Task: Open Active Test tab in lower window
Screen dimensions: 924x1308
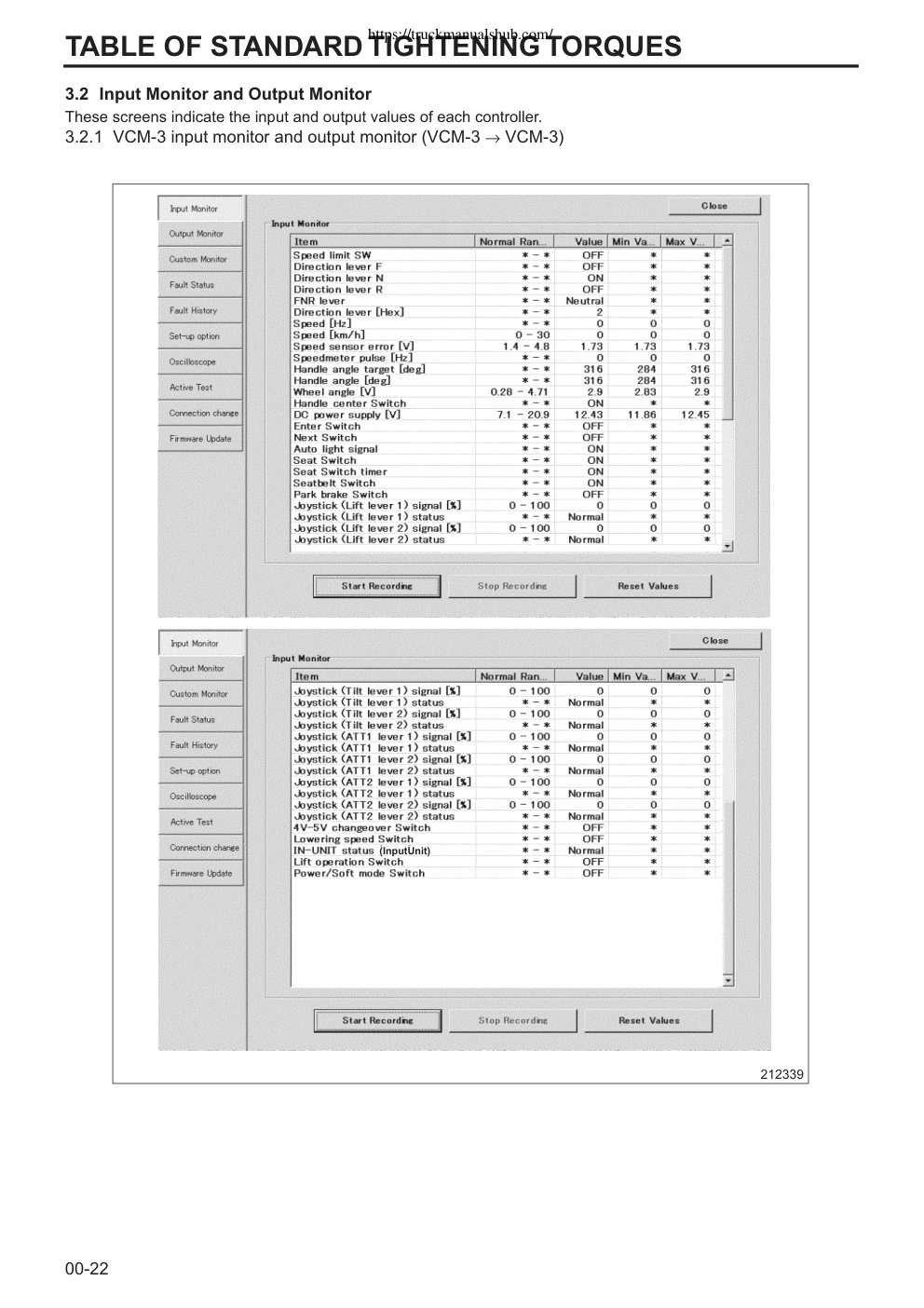Action: [x=200, y=823]
